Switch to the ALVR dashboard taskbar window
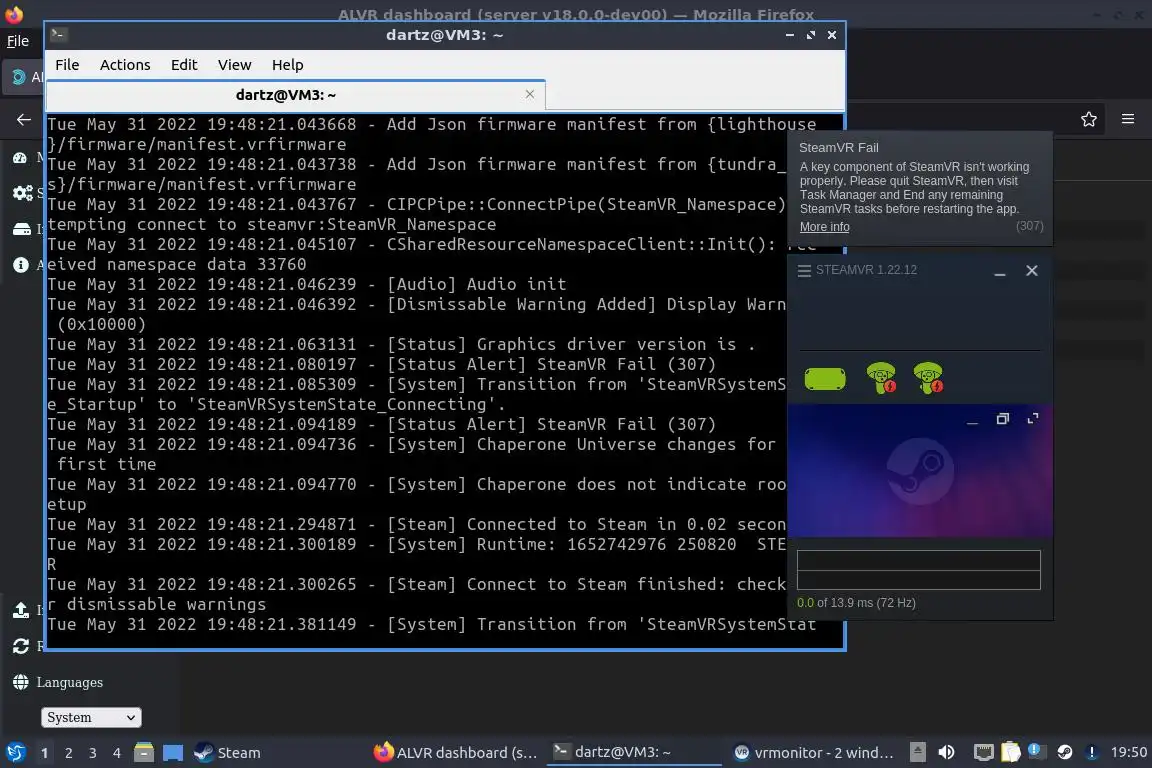Viewport: 1152px width, 768px height. pos(456,753)
